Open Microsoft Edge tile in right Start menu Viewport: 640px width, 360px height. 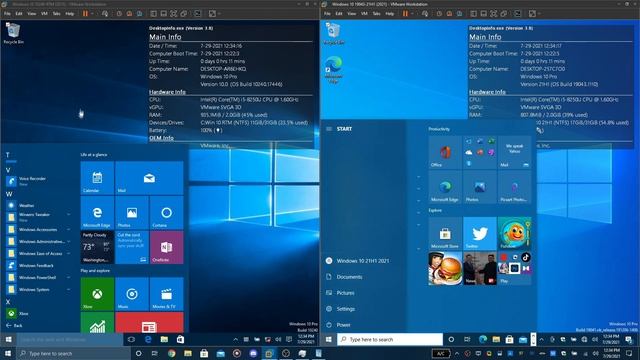[445, 187]
